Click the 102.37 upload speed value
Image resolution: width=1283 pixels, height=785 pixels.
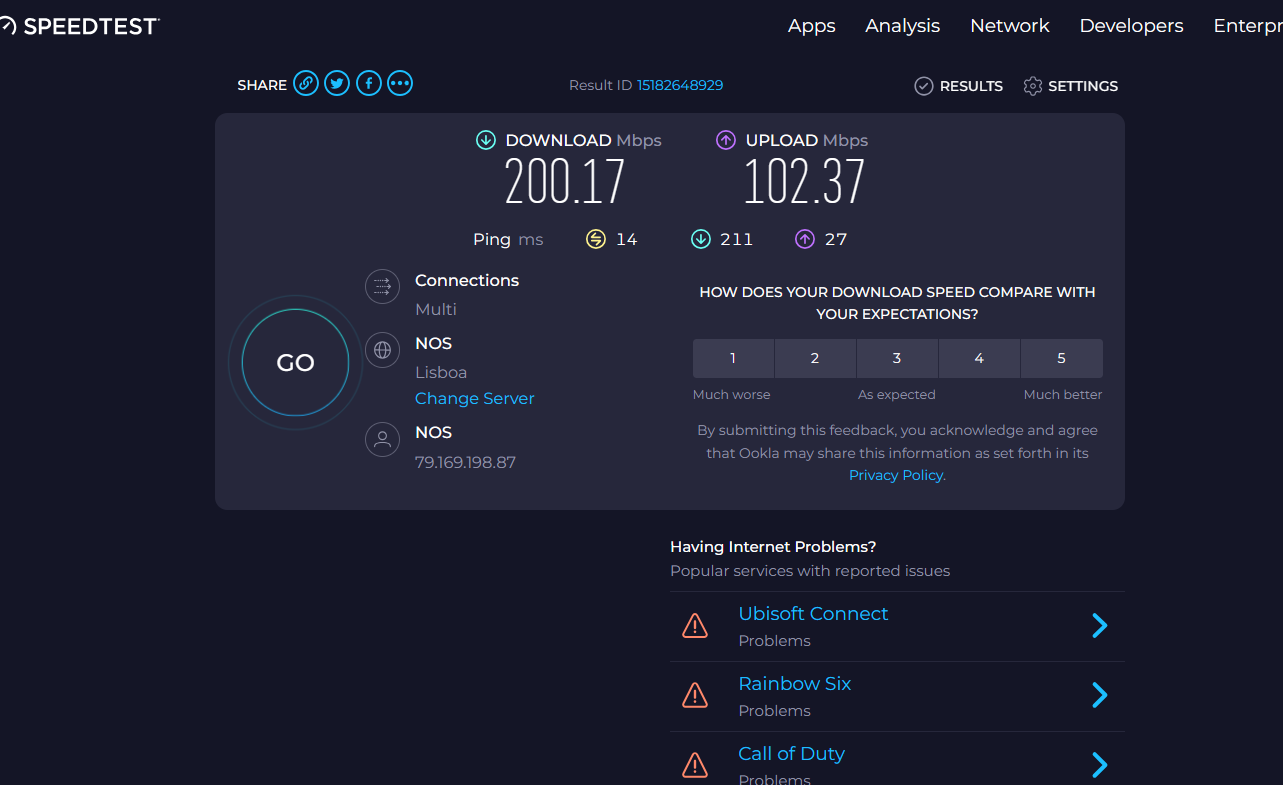(804, 182)
